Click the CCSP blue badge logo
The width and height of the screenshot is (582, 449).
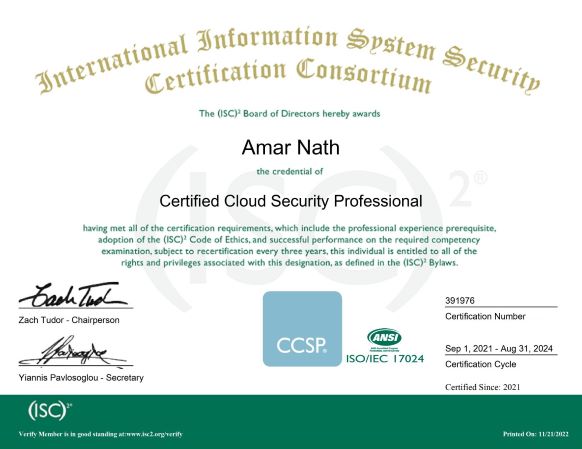pos(302,329)
